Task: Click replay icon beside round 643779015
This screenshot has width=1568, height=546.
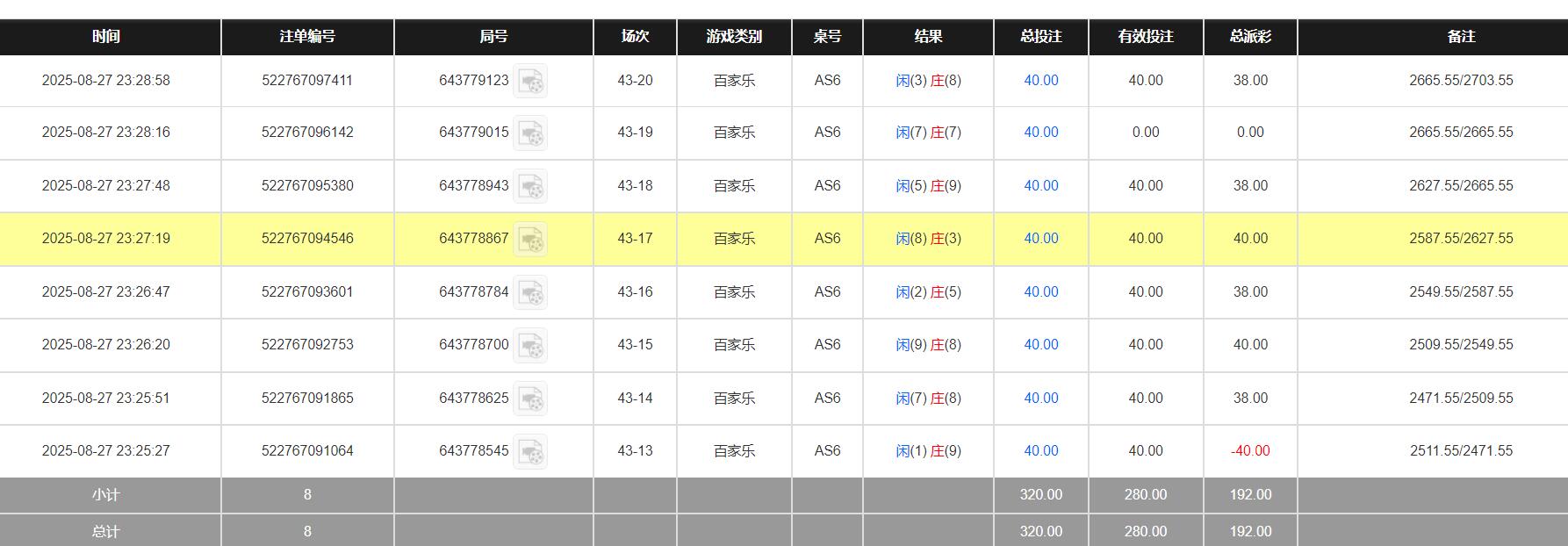Action: (530, 133)
